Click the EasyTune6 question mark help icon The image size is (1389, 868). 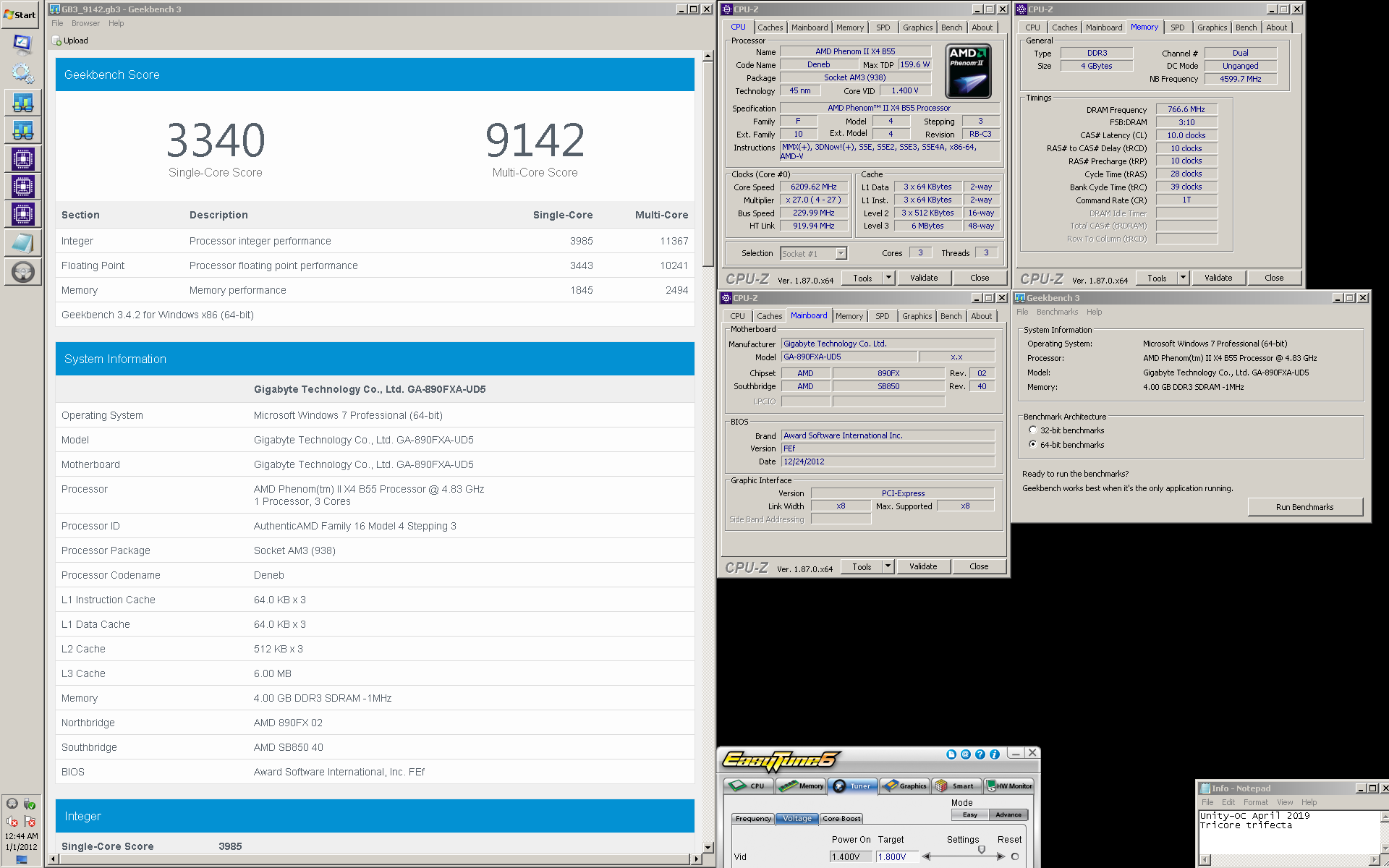pos(980,754)
